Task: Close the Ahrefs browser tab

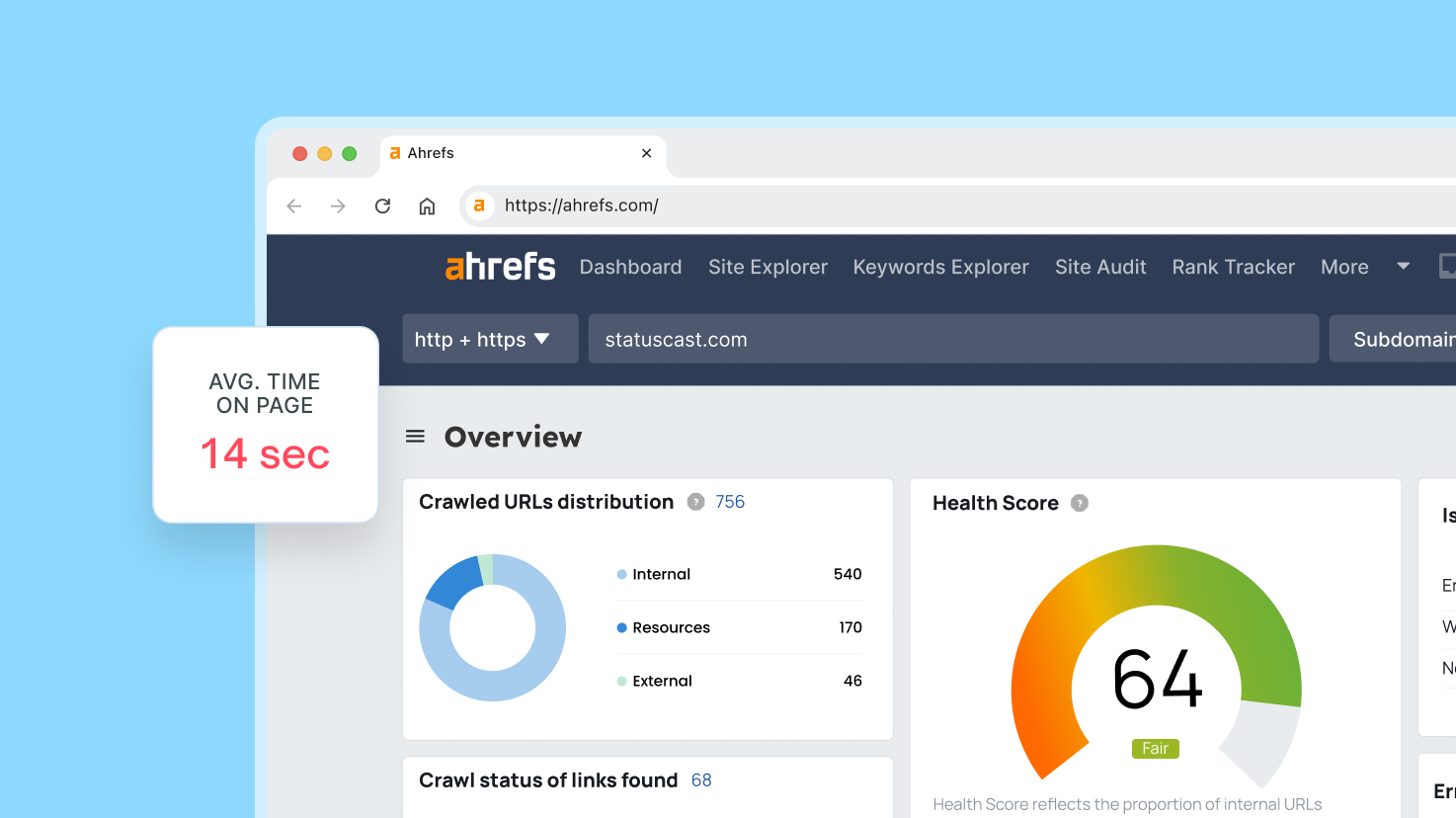Action: (x=646, y=153)
